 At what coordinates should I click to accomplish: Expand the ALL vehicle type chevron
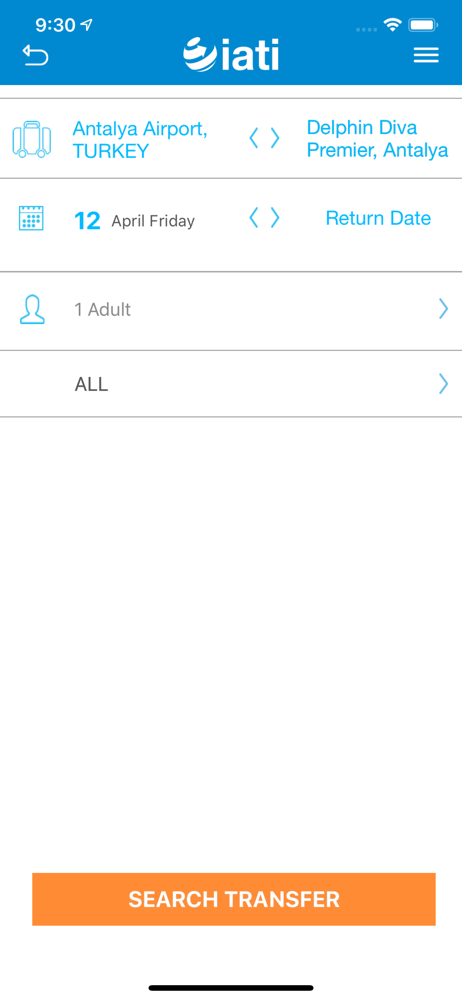443,384
